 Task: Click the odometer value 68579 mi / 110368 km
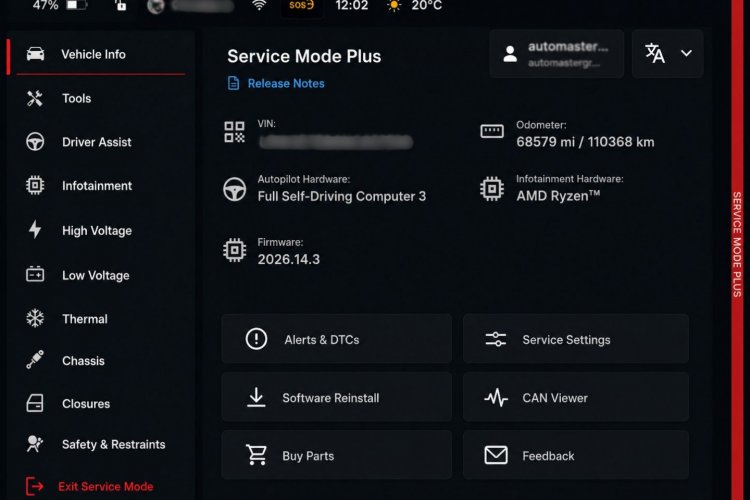[x=585, y=142]
